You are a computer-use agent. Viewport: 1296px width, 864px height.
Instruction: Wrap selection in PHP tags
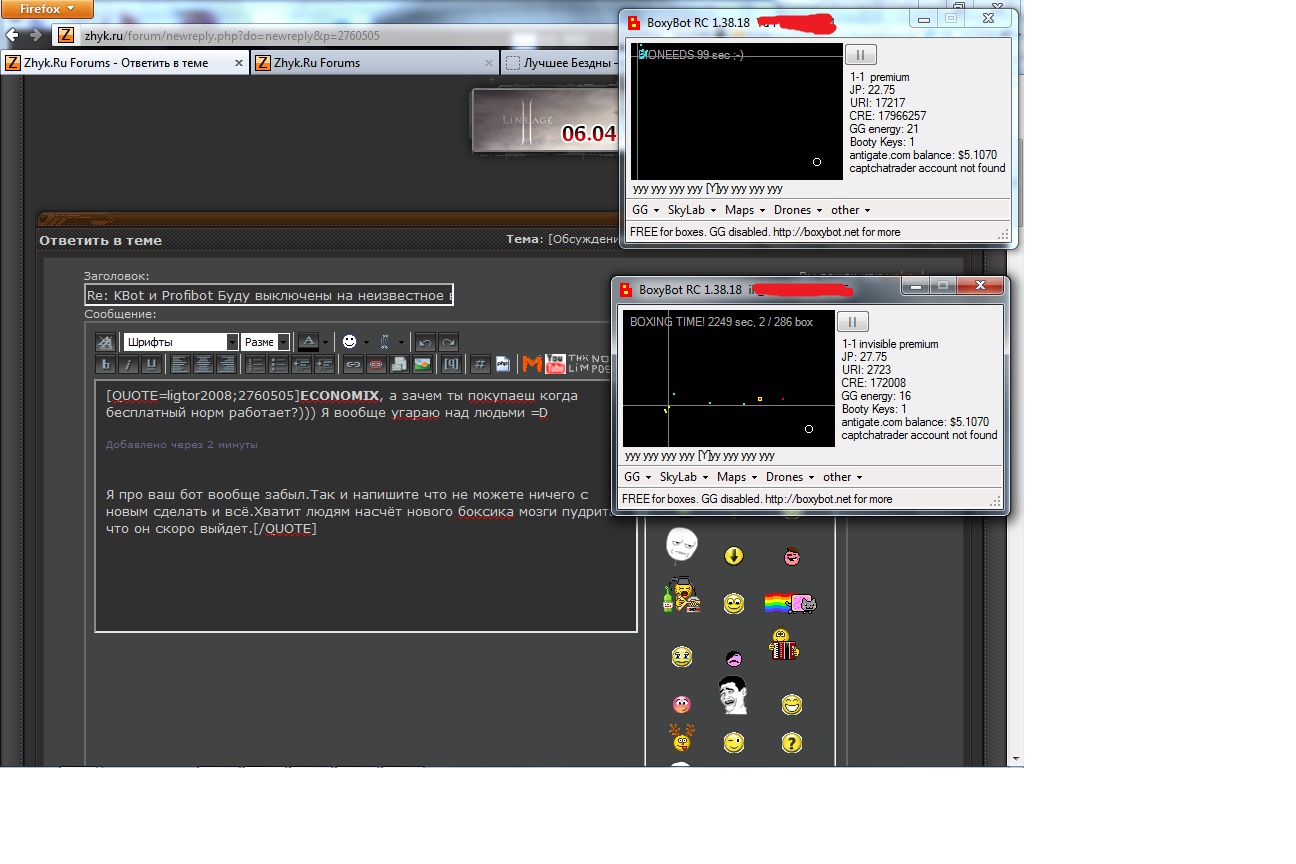502,365
